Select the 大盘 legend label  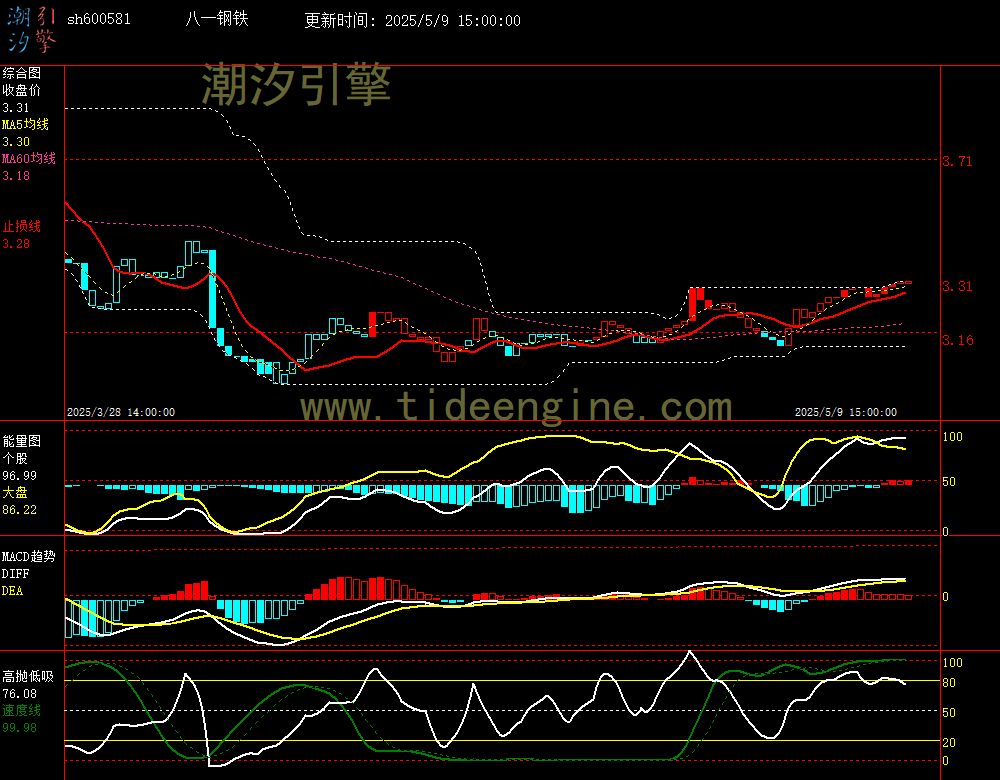pos(15,492)
